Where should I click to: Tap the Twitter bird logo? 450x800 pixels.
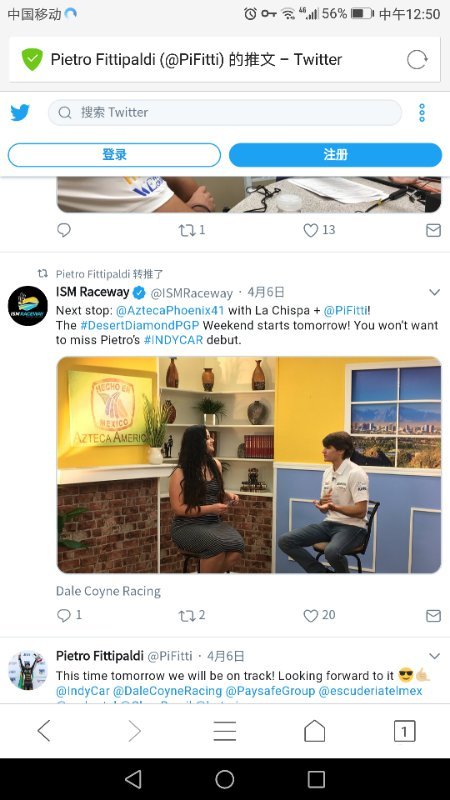coord(20,112)
